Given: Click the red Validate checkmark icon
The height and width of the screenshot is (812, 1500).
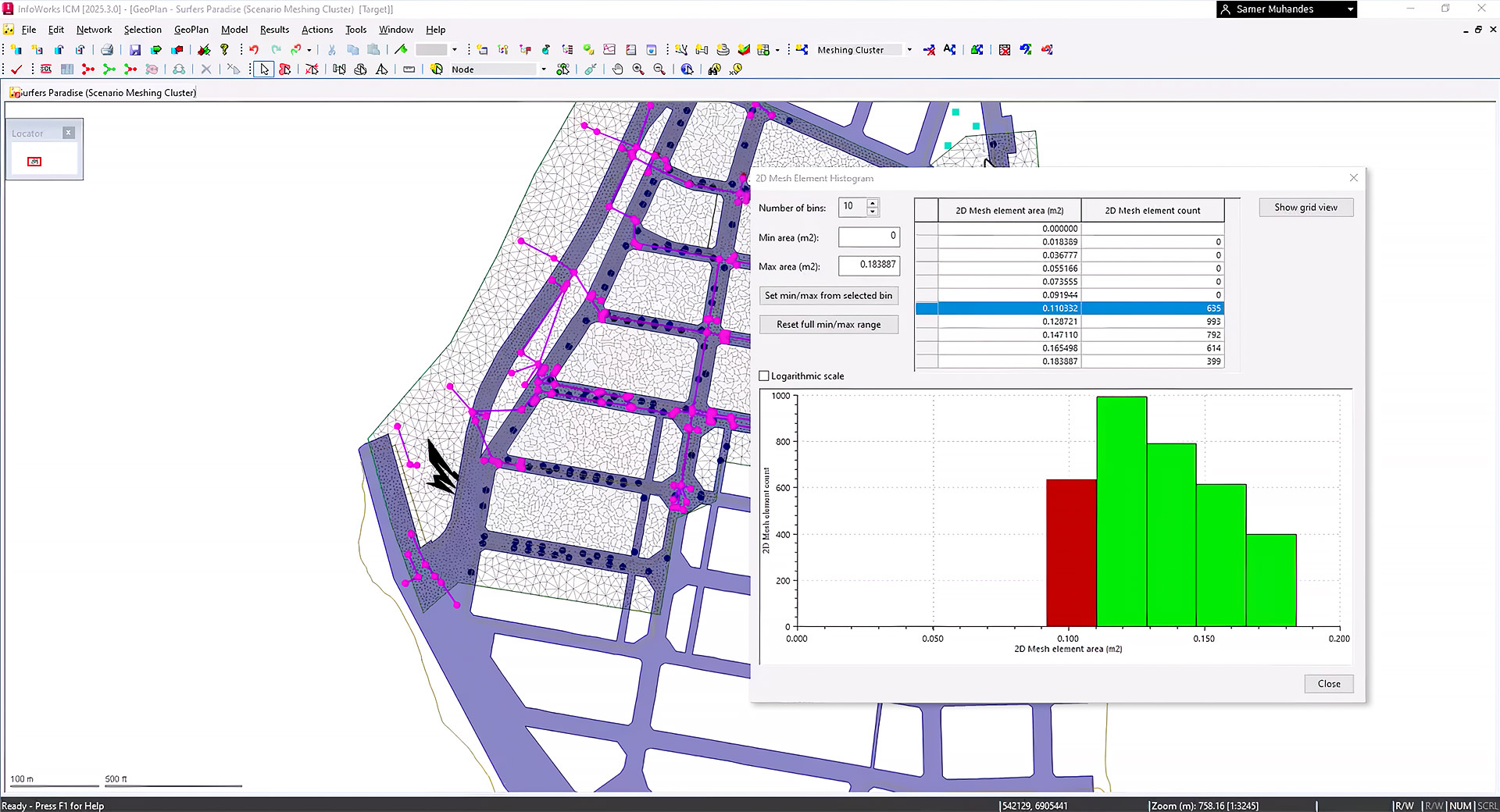Looking at the screenshot, I should click(x=16, y=69).
